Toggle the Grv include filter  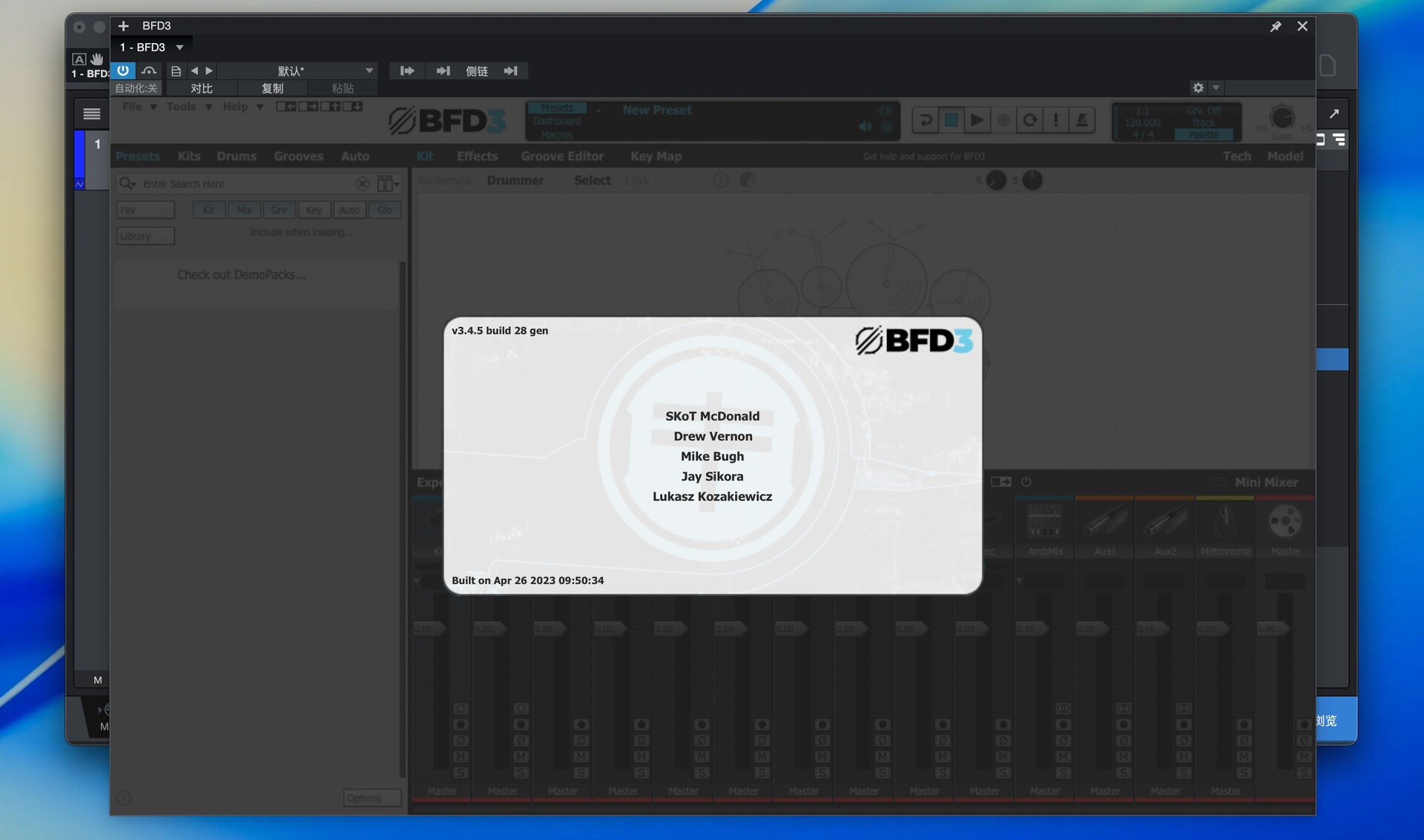point(279,211)
